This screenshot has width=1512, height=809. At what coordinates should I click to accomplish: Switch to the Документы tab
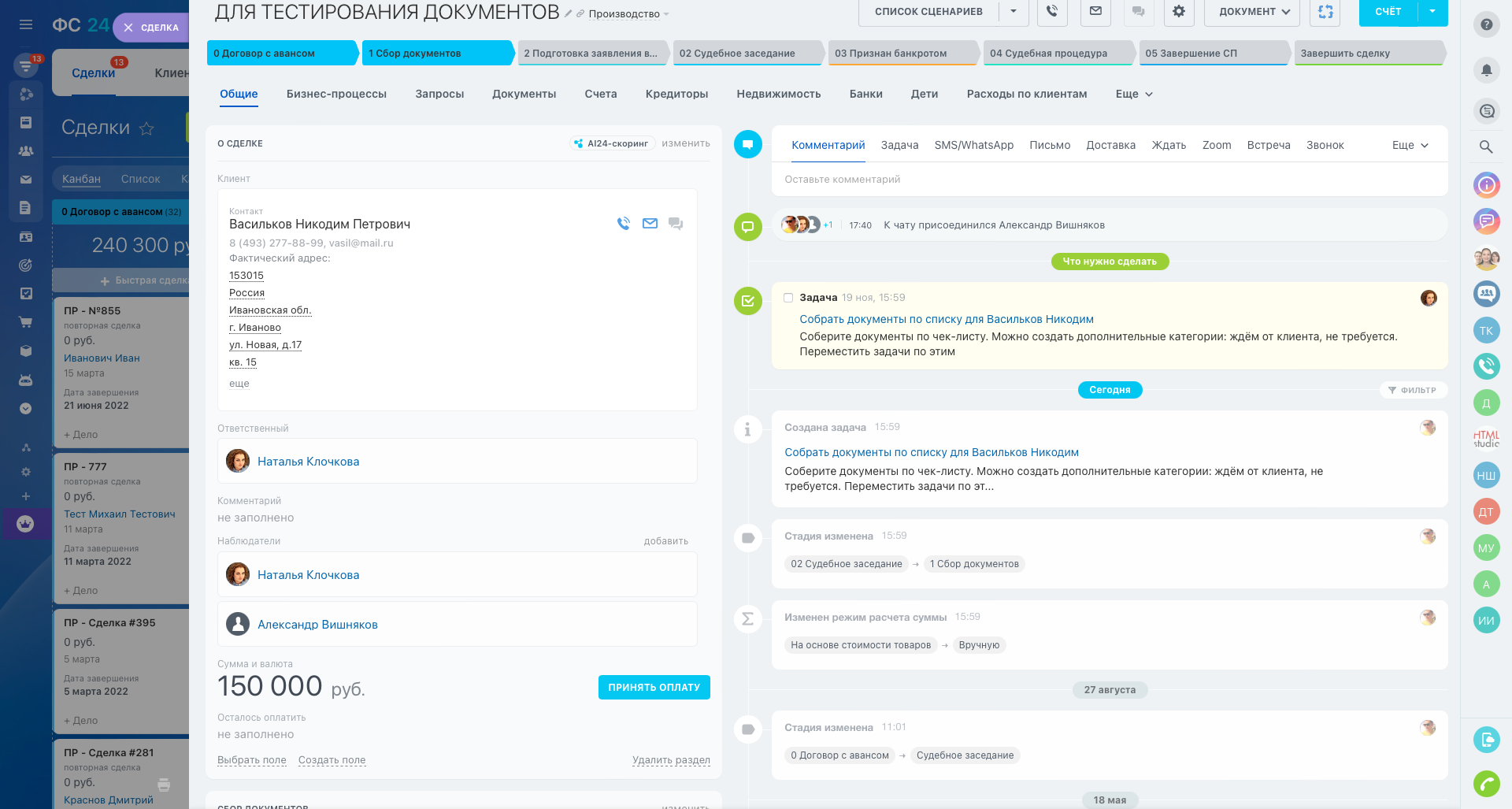coord(524,94)
